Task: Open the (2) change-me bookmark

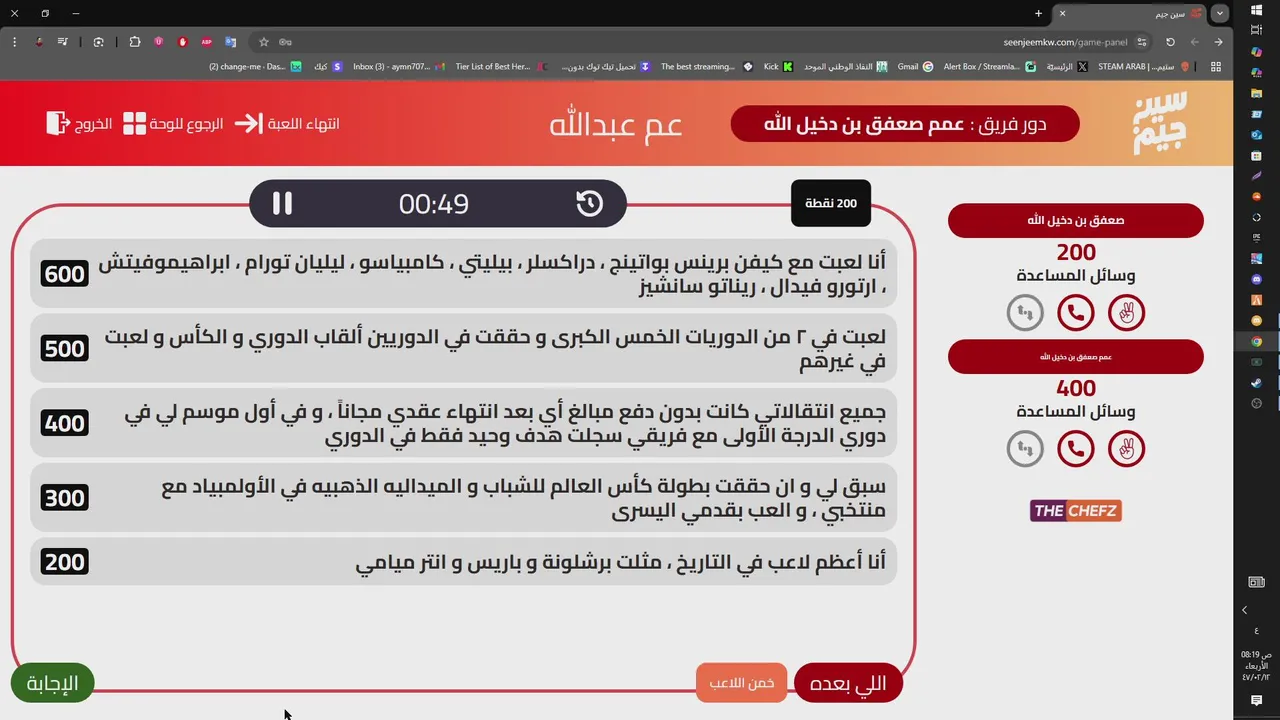Action: coord(255,66)
